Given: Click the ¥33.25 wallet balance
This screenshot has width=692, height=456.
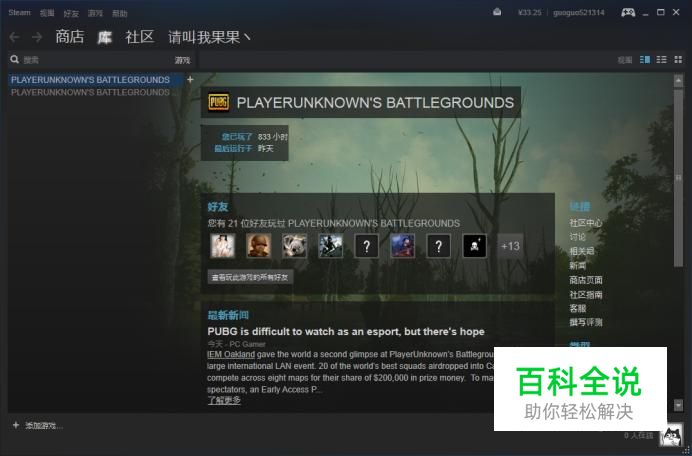Looking at the screenshot, I should point(530,12).
